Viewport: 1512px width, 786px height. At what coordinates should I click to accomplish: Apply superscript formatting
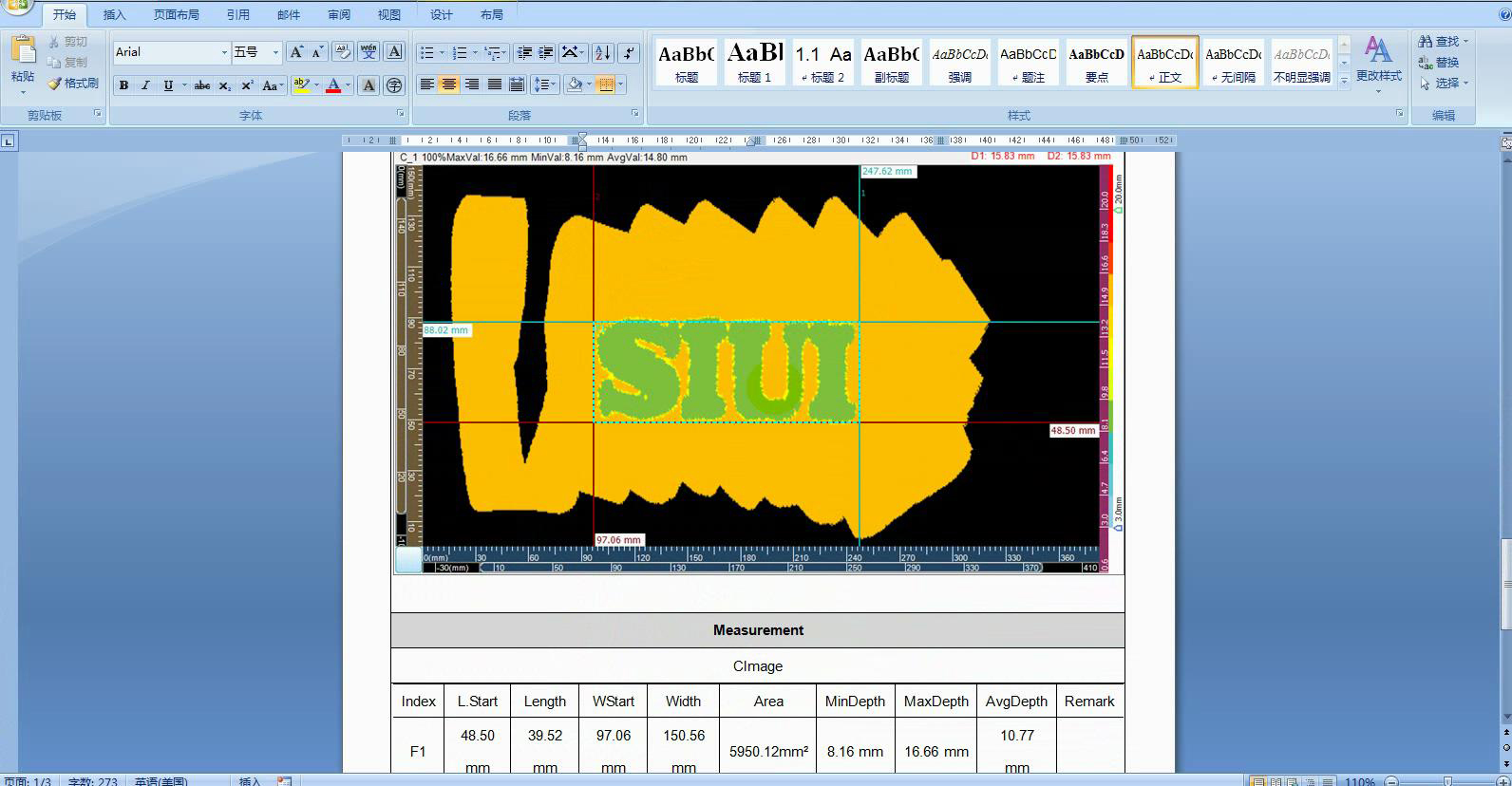[x=247, y=85]
